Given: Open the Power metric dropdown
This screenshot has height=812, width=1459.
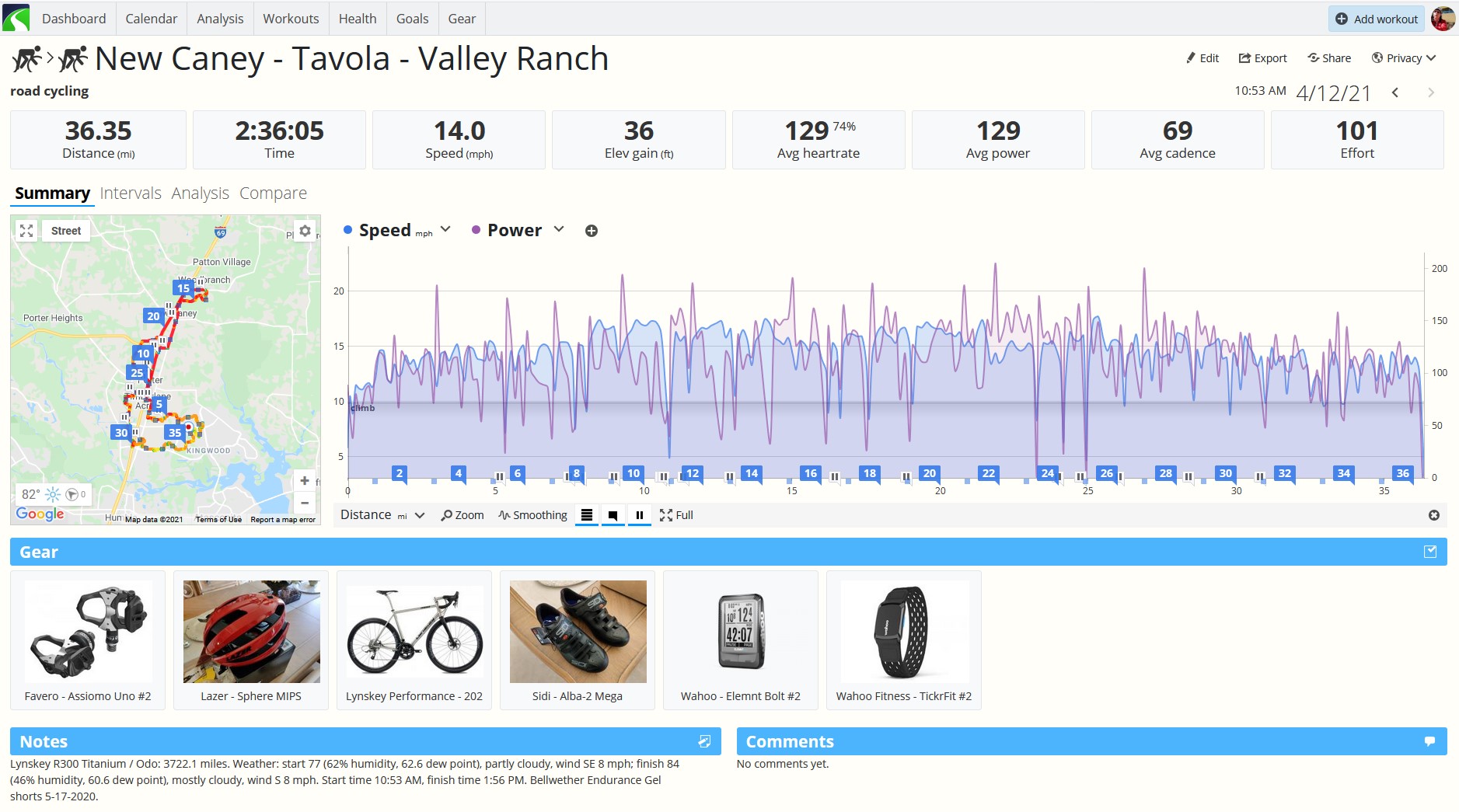Looking at the screenshot, I should tap(559, 229).
